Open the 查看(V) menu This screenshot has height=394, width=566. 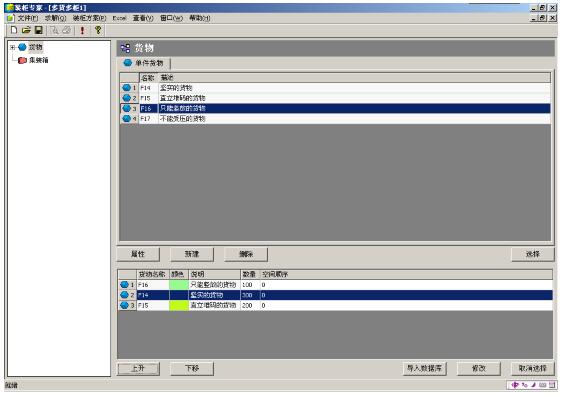pos(143,18)
